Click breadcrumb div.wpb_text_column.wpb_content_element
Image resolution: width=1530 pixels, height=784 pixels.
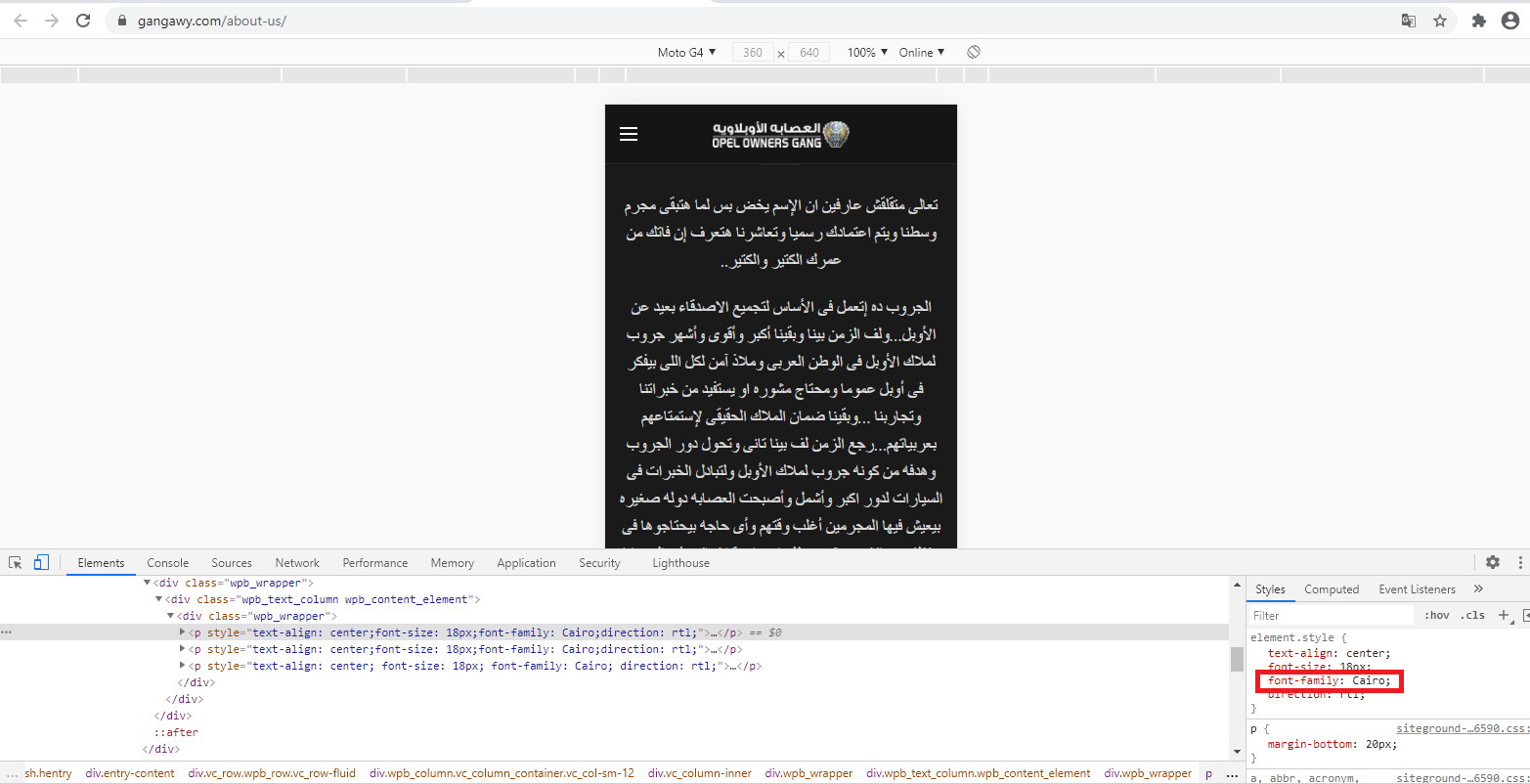(x=979, y=773)
